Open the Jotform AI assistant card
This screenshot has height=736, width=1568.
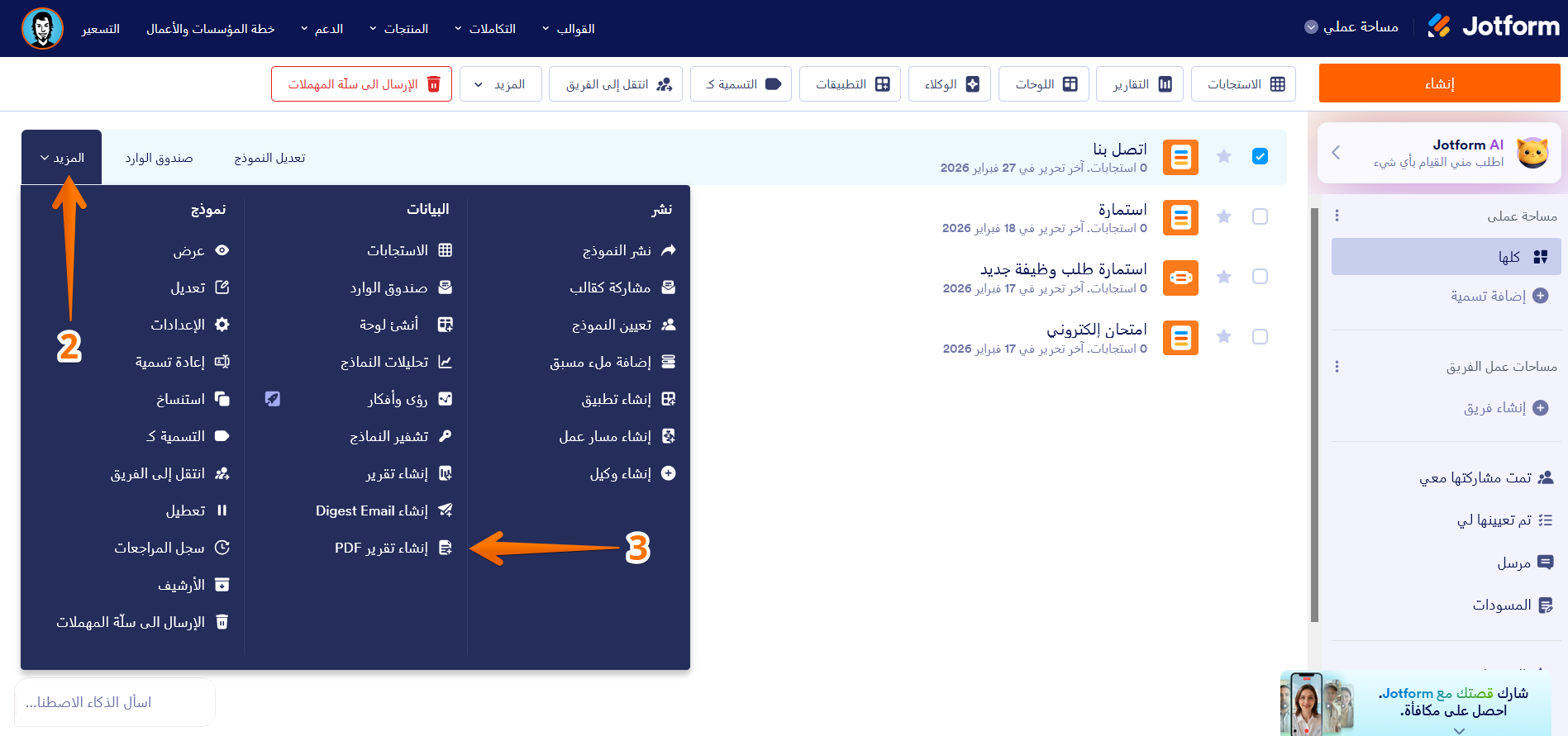click(1439, 153)
